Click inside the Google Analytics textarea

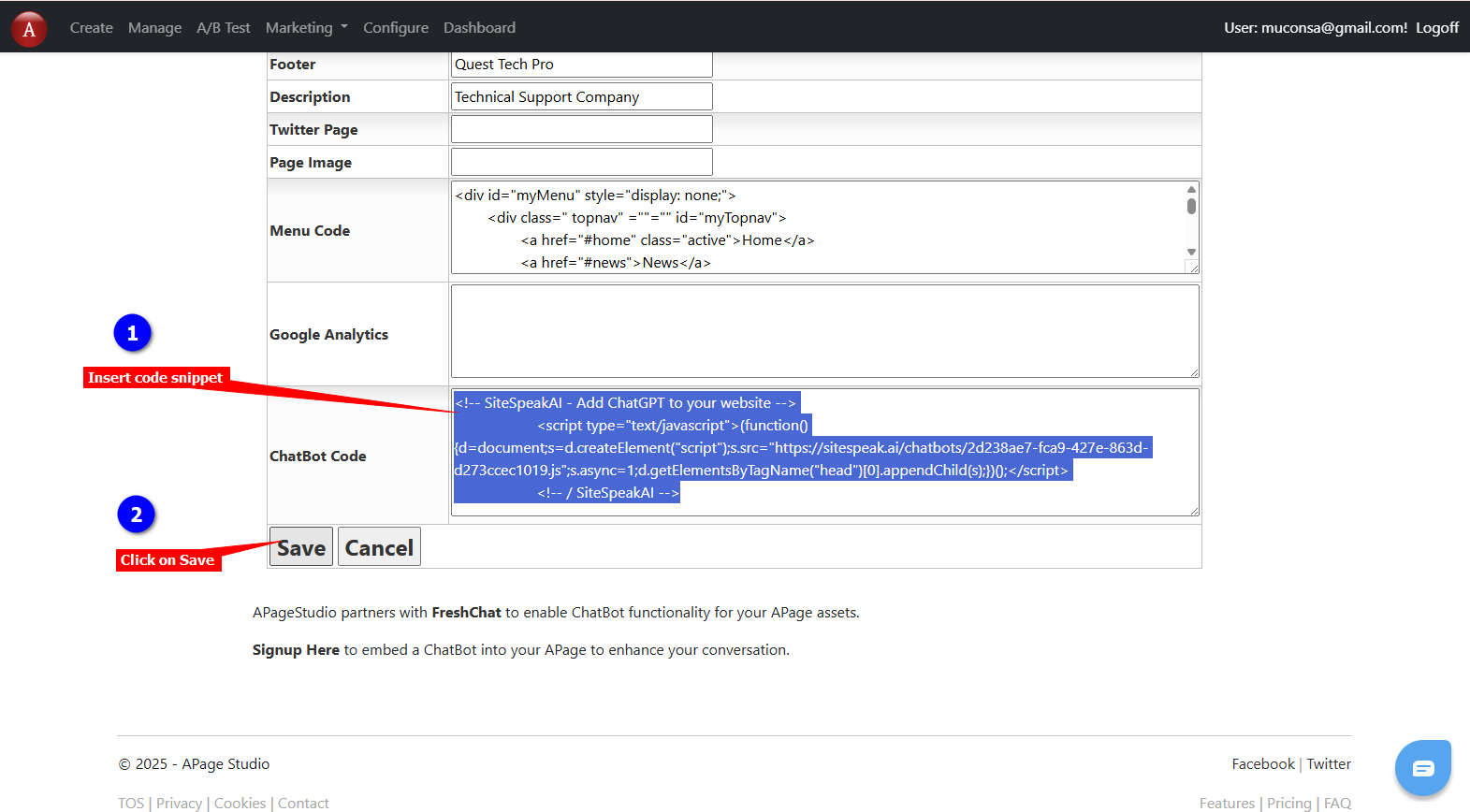(x=824, y=331)
